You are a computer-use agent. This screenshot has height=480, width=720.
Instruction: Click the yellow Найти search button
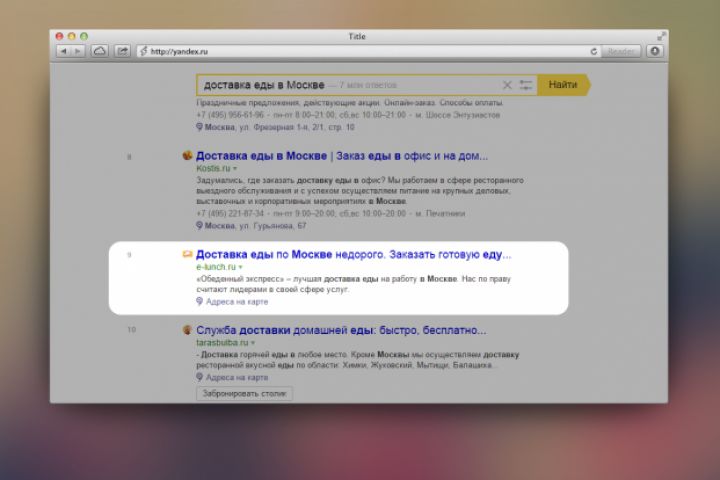(563, 85)
